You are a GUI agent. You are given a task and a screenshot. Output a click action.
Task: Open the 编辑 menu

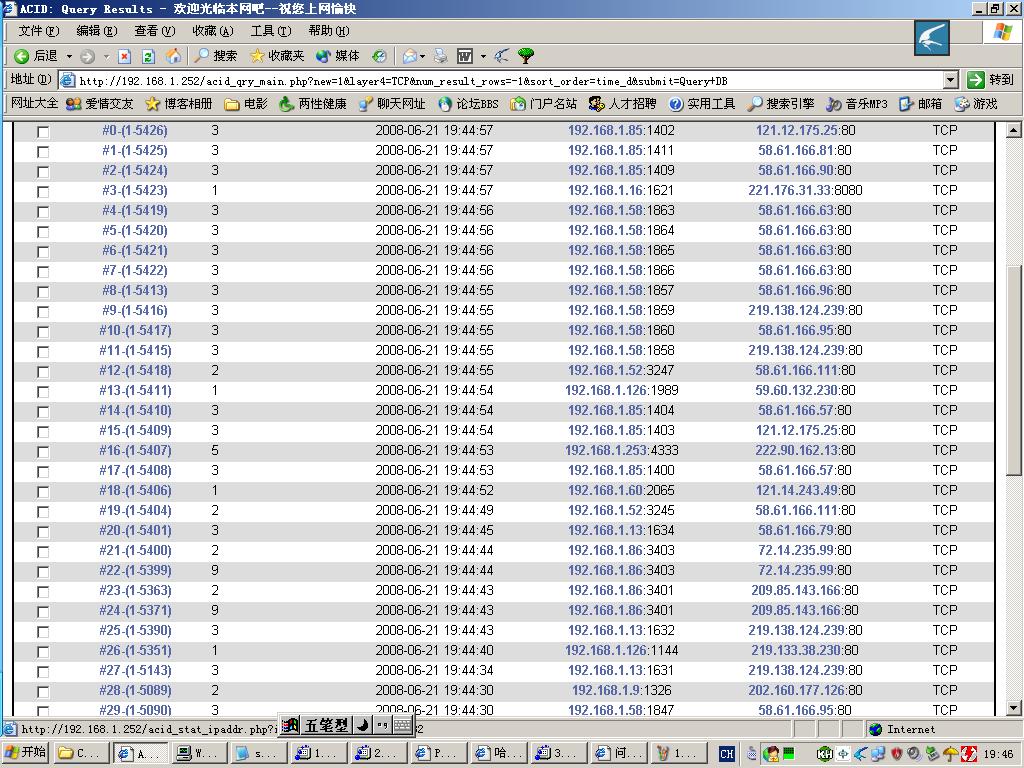97,31
